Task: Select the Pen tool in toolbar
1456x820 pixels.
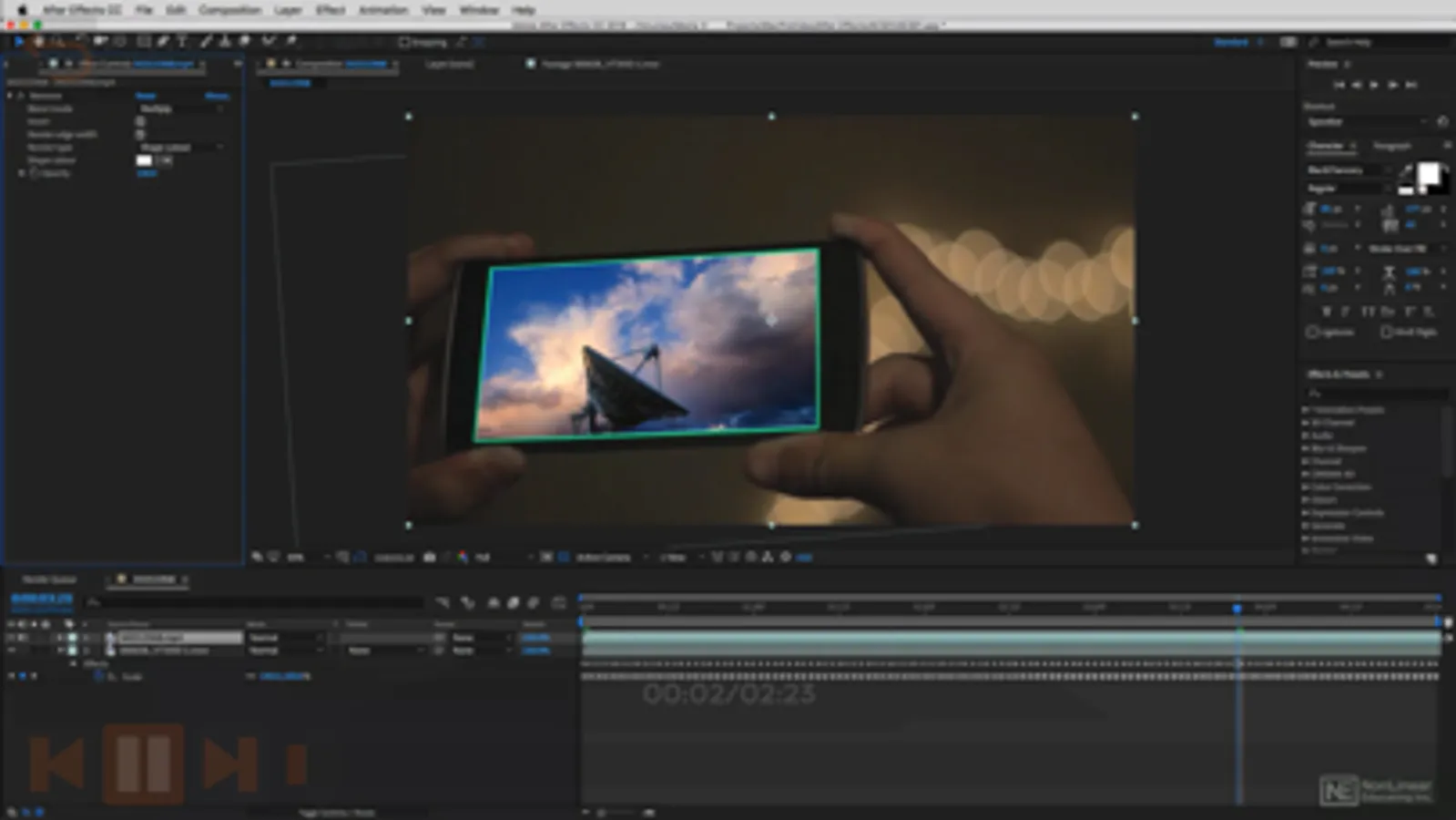Action: (163, 42)
